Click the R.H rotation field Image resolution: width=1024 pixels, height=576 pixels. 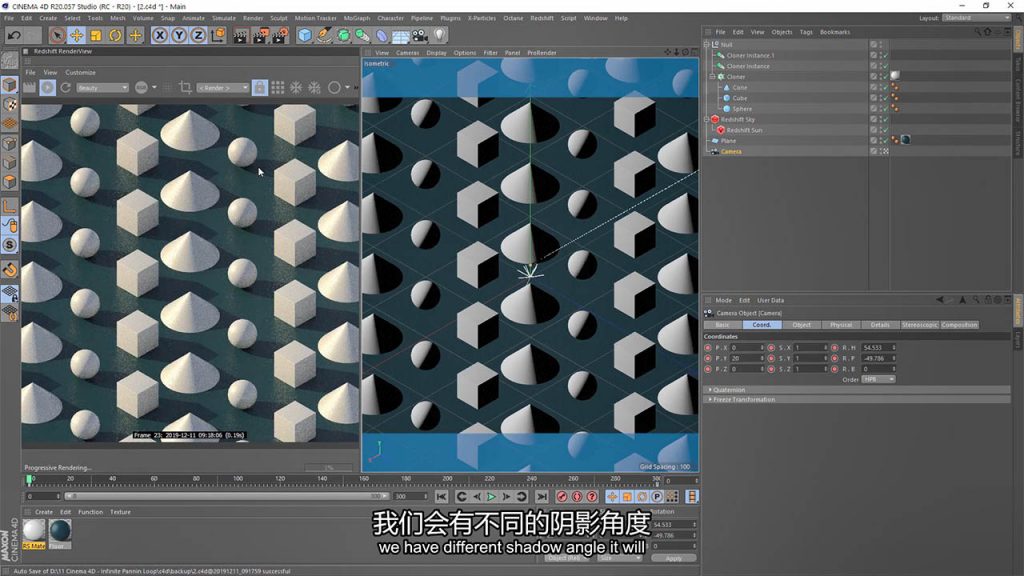tap(879, 348)
